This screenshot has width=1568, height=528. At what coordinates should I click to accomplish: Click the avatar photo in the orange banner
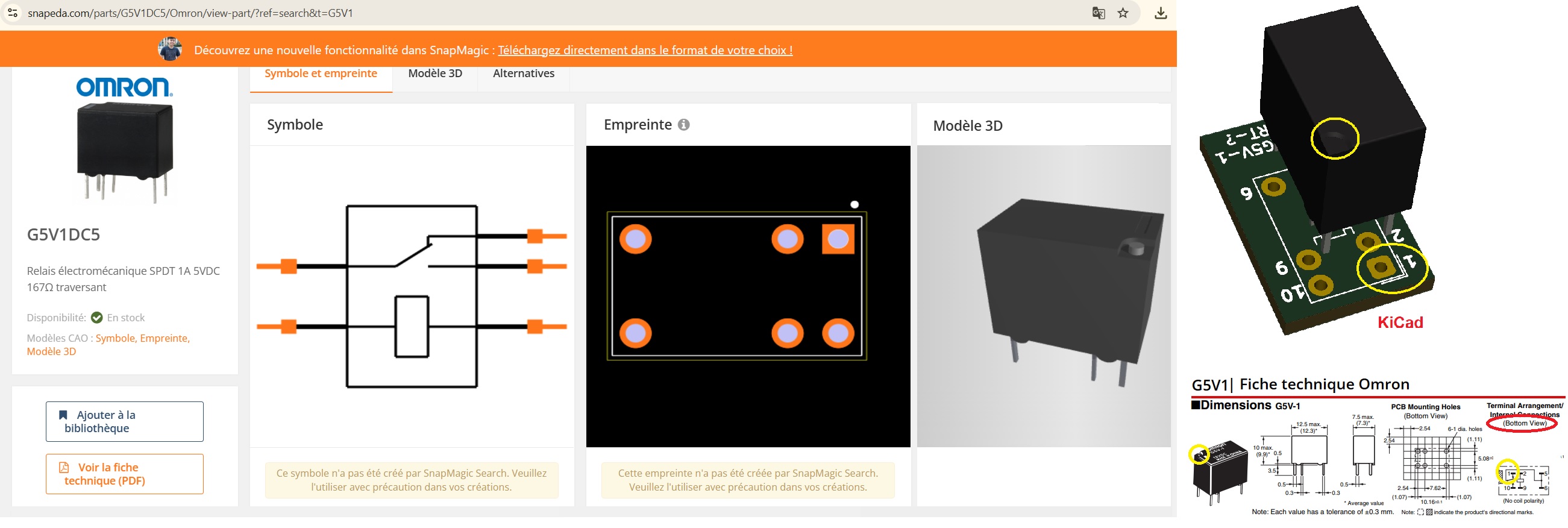pyautogui.click(x=170, y=49)
